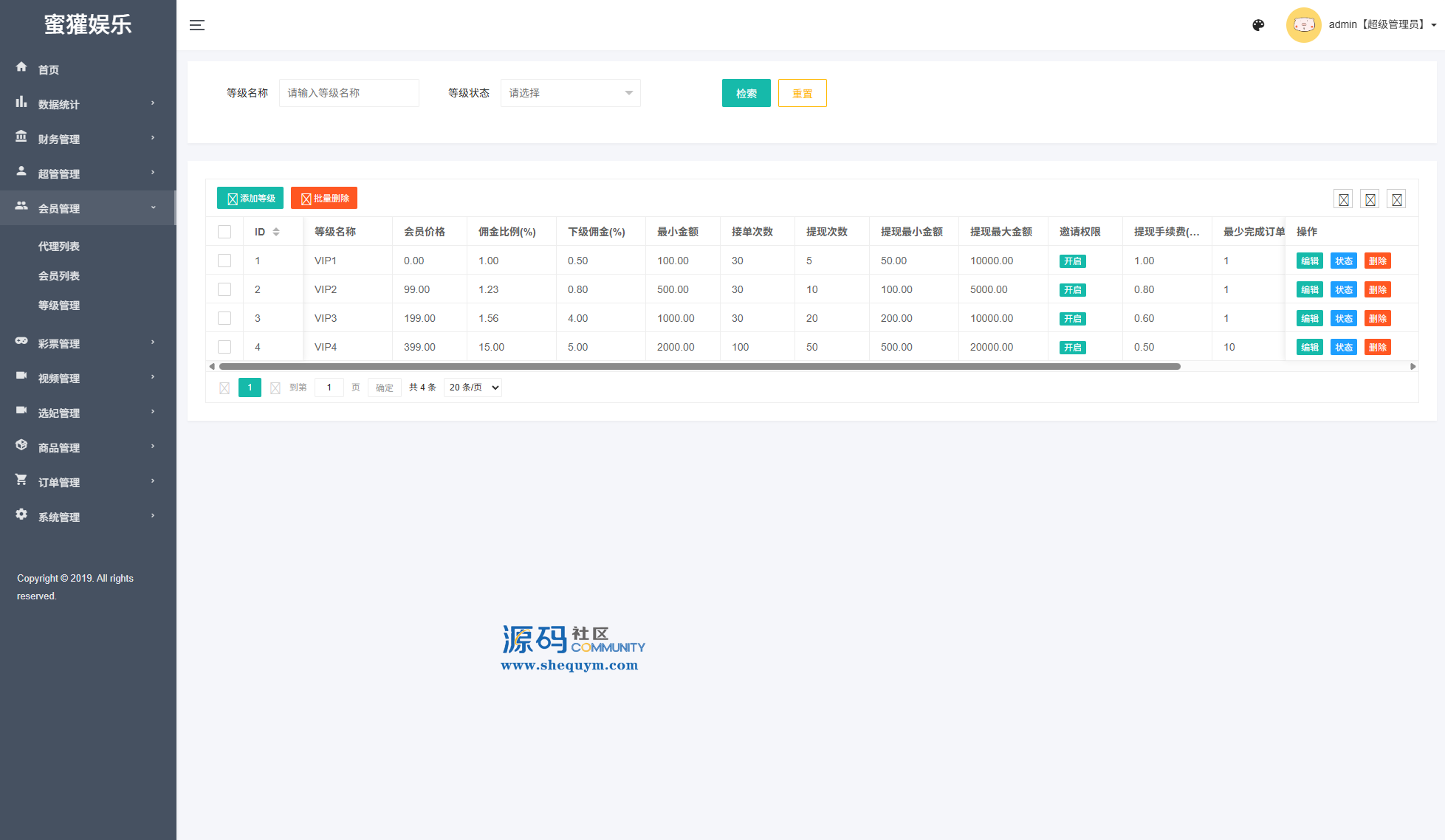This screenshot has width=1445, height=840.
Task: Click the 数据统计 bar chart icon
Action: (21, 102)
